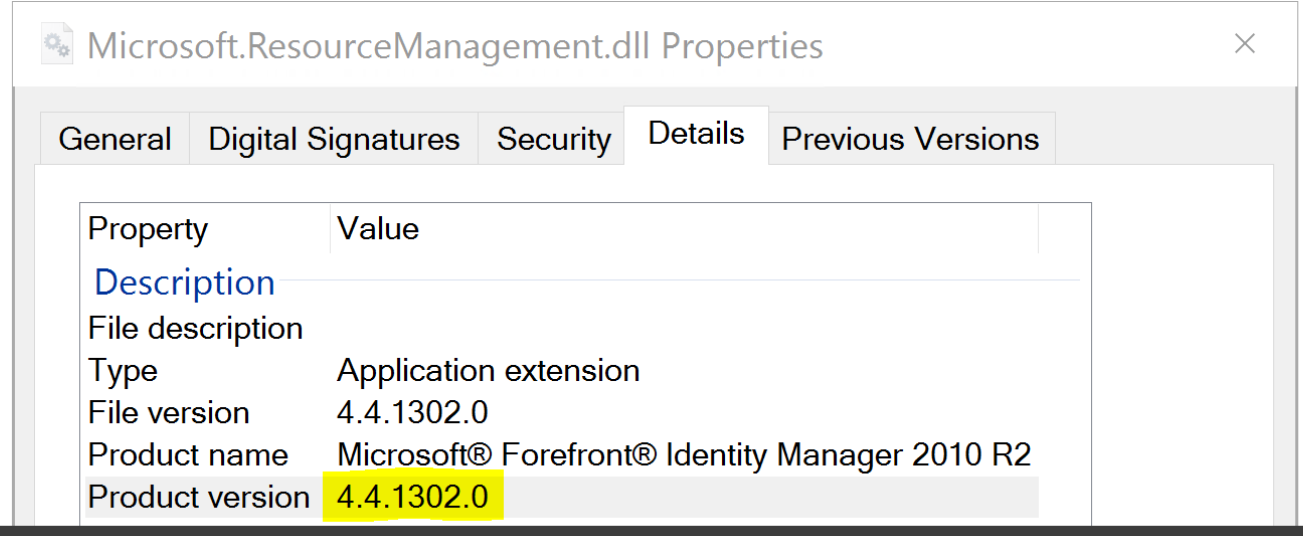The image size is (1303, 536).
Task: Open the Previous Versions tab
Action: [911, 139]
